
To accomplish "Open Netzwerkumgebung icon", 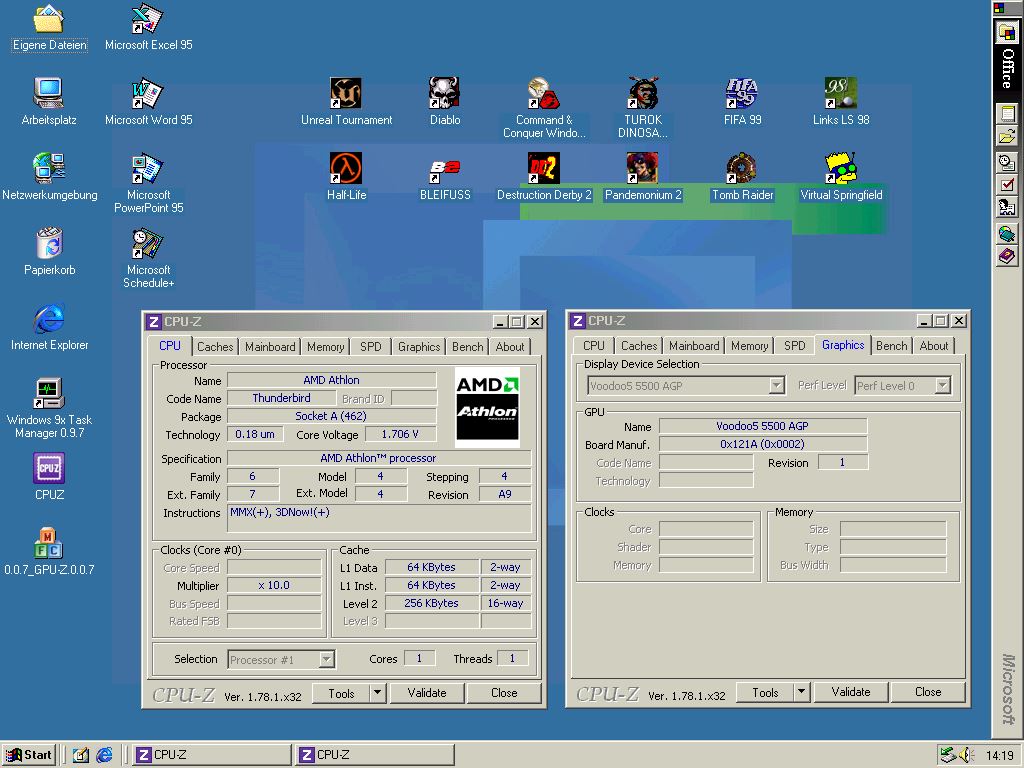I will (x=49, y=168).
